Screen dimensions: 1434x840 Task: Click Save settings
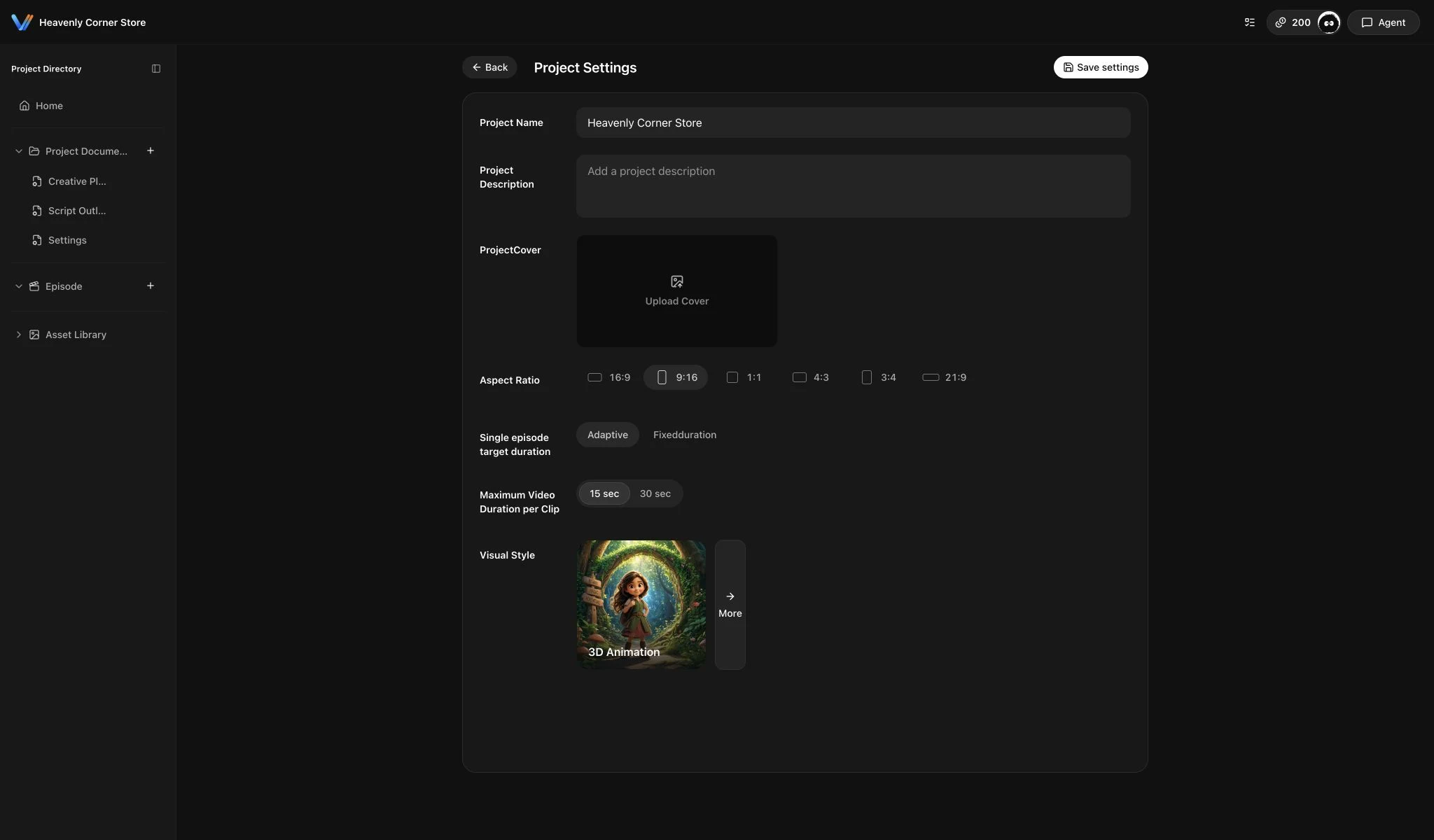pyautogui.click(x=1101, y=67)
